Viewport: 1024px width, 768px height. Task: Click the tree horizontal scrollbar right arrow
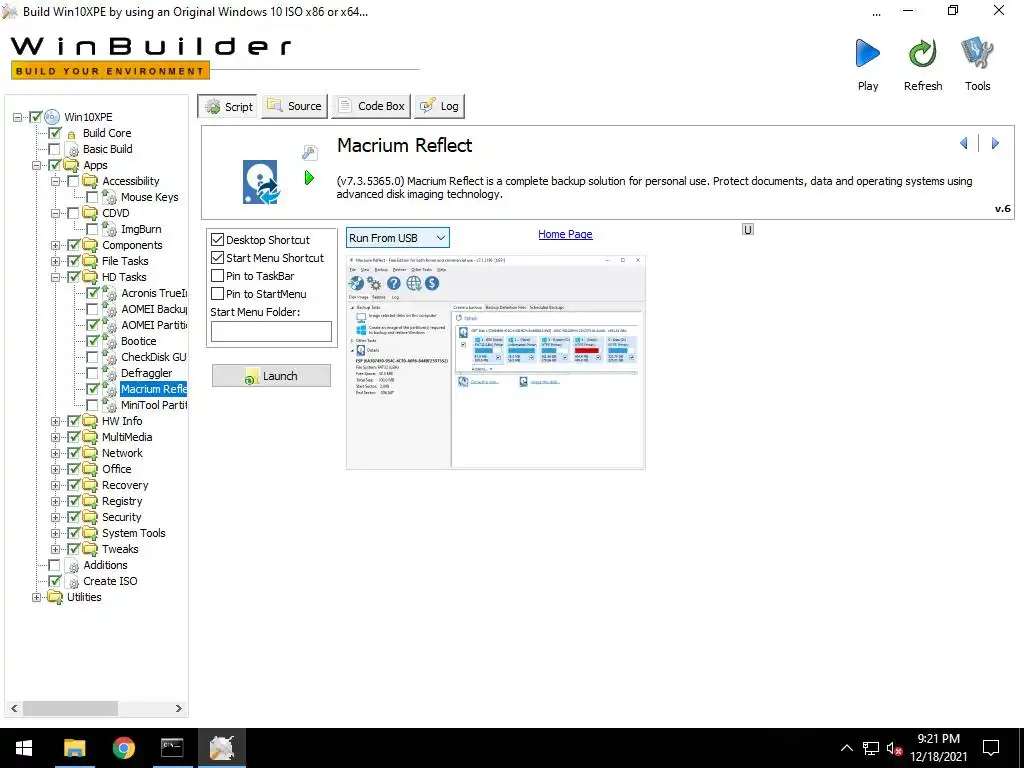pos(179,709)
